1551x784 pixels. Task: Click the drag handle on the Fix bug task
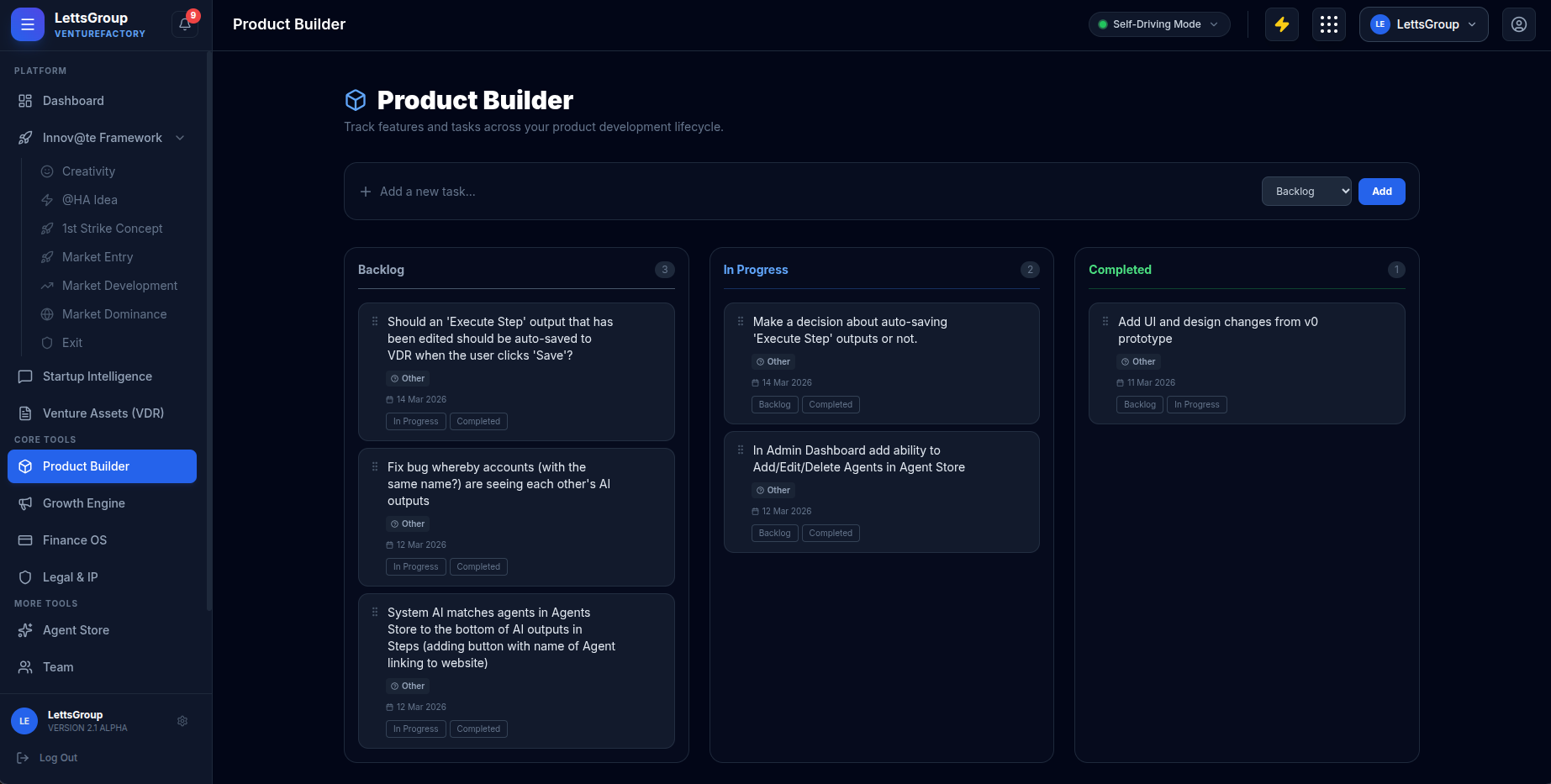[x=375, y=467]
